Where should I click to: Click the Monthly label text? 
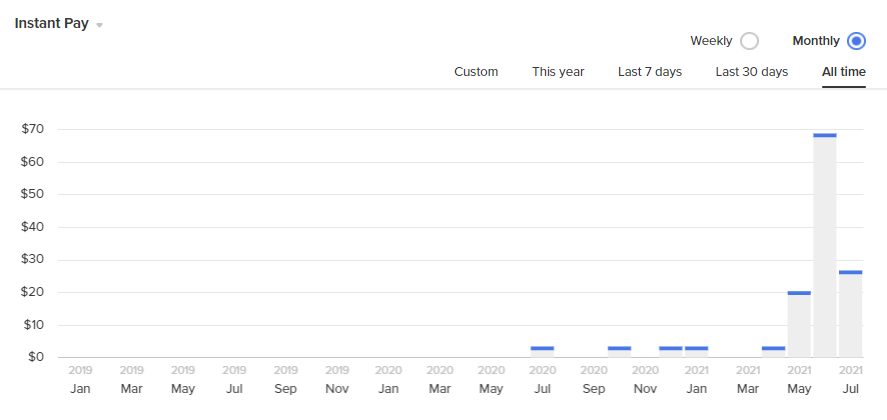pyautogui.click(x=816, y=41)
